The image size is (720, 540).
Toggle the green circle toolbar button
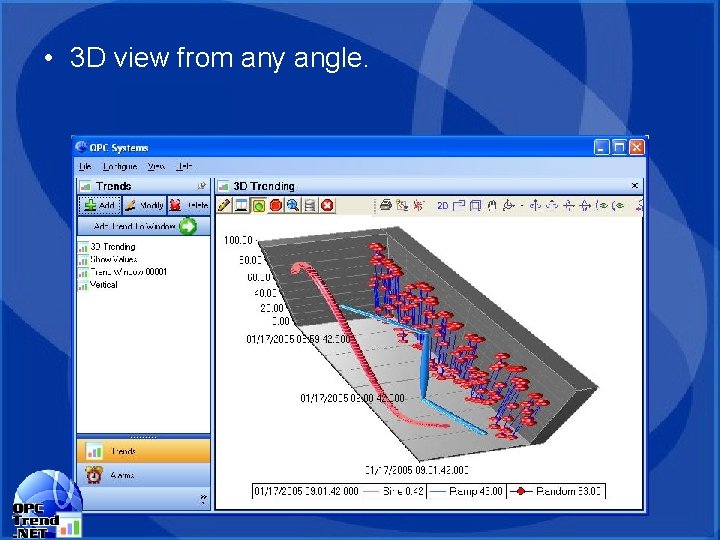pyautogui.click(x=259, y=205)
